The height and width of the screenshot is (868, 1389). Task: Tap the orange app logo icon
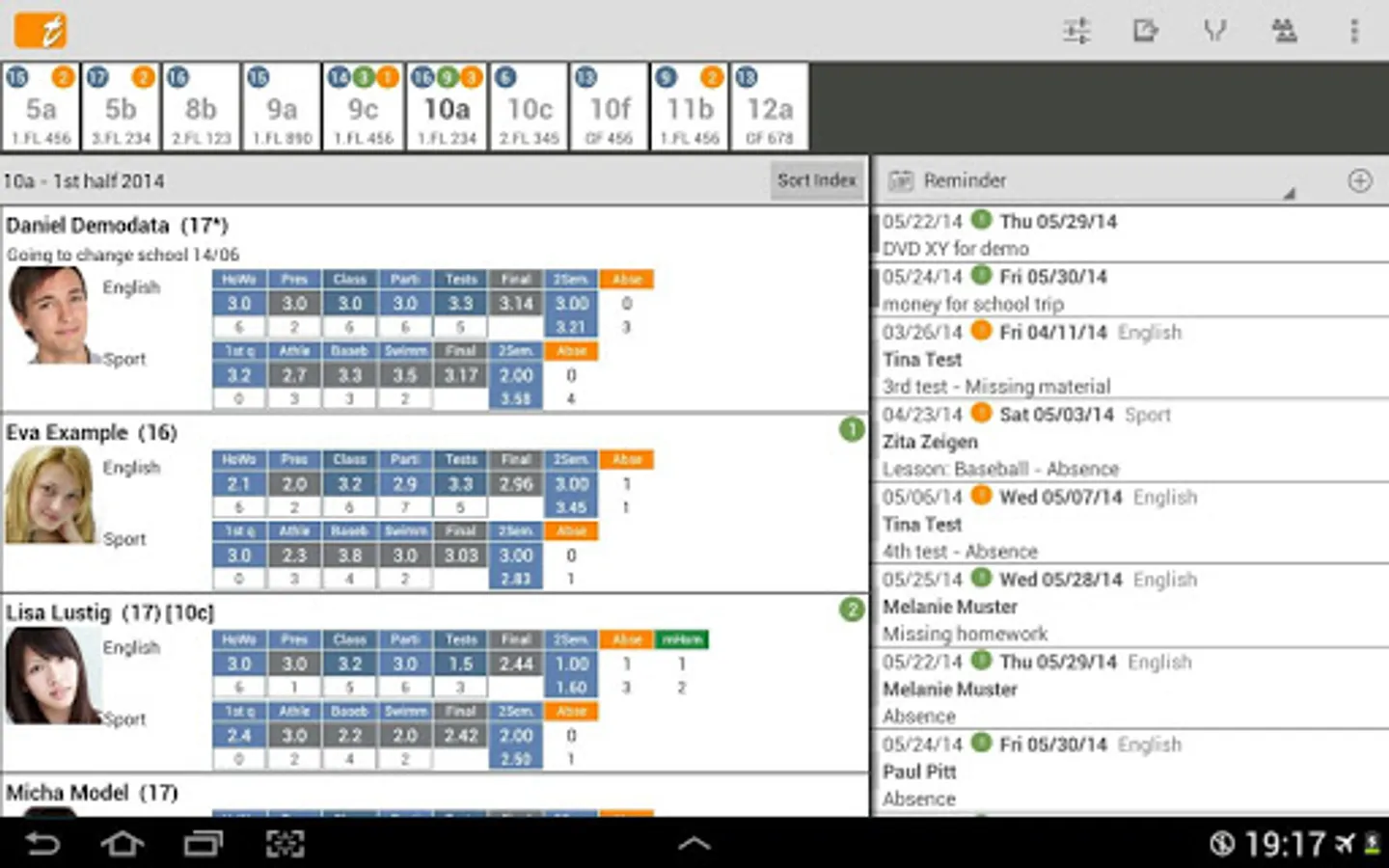(41, 30)
